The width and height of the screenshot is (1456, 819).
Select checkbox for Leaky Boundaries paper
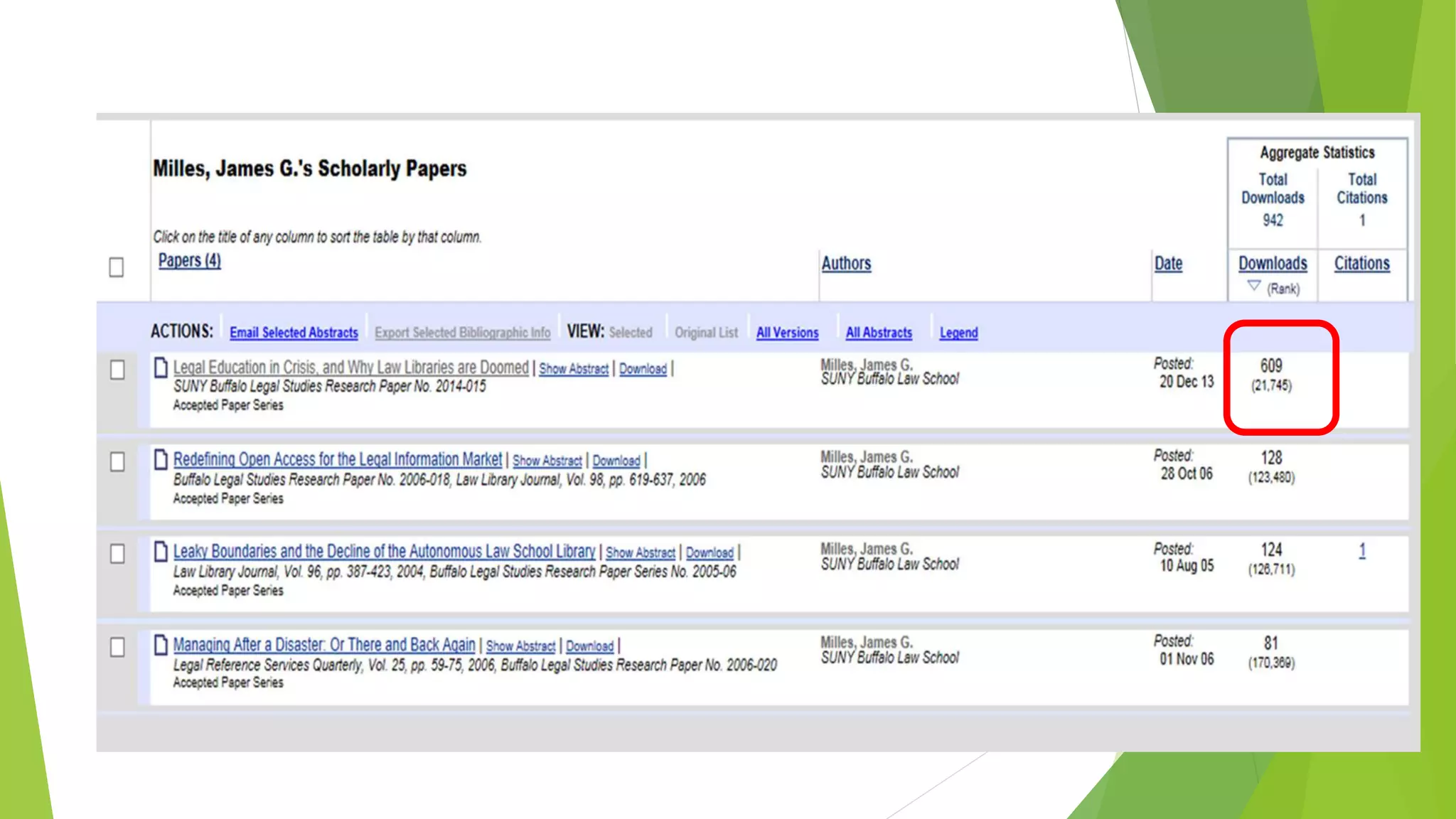point(117,554)
